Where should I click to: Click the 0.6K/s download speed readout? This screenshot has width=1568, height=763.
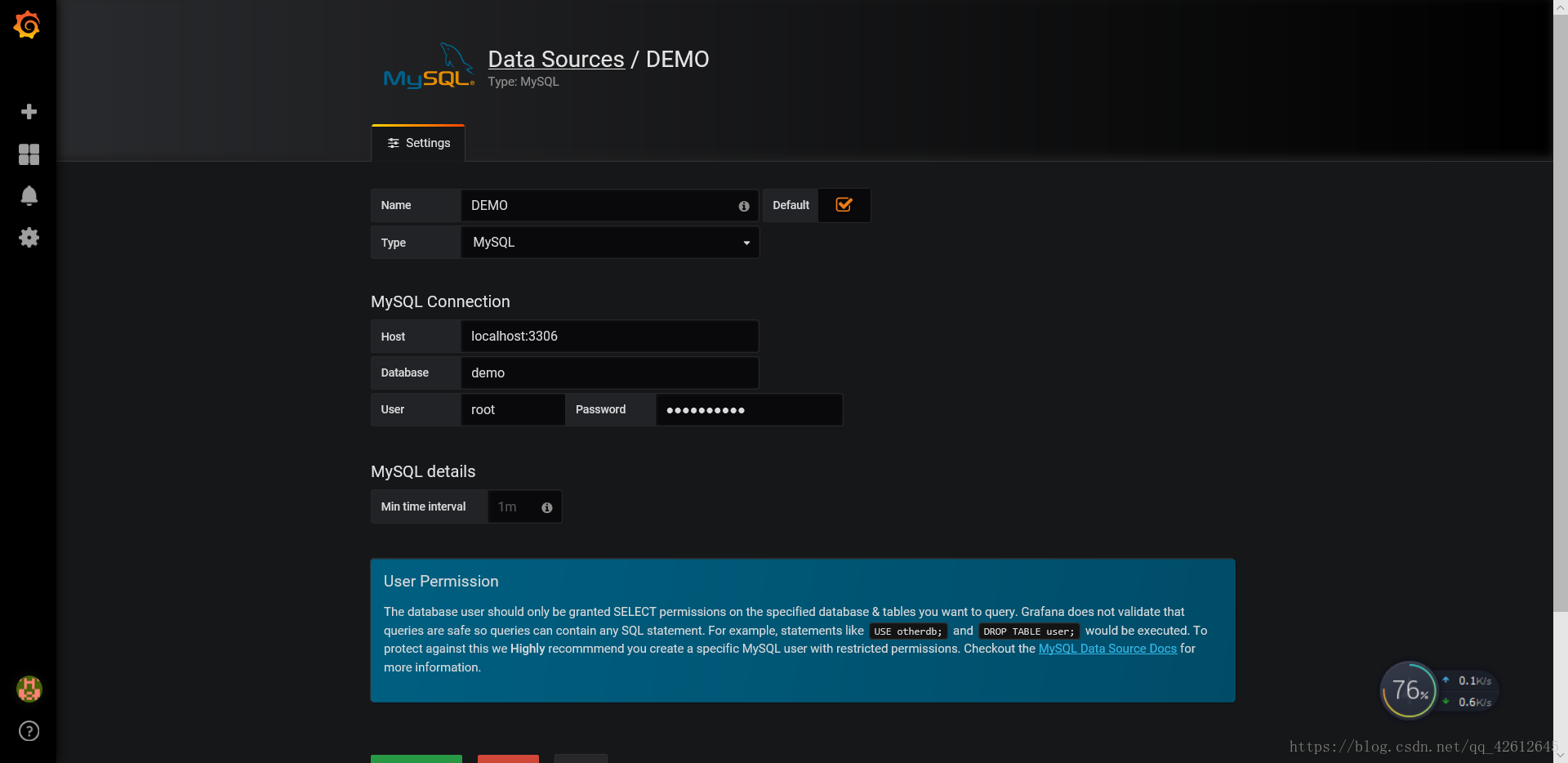click(x=1474, y=702)
